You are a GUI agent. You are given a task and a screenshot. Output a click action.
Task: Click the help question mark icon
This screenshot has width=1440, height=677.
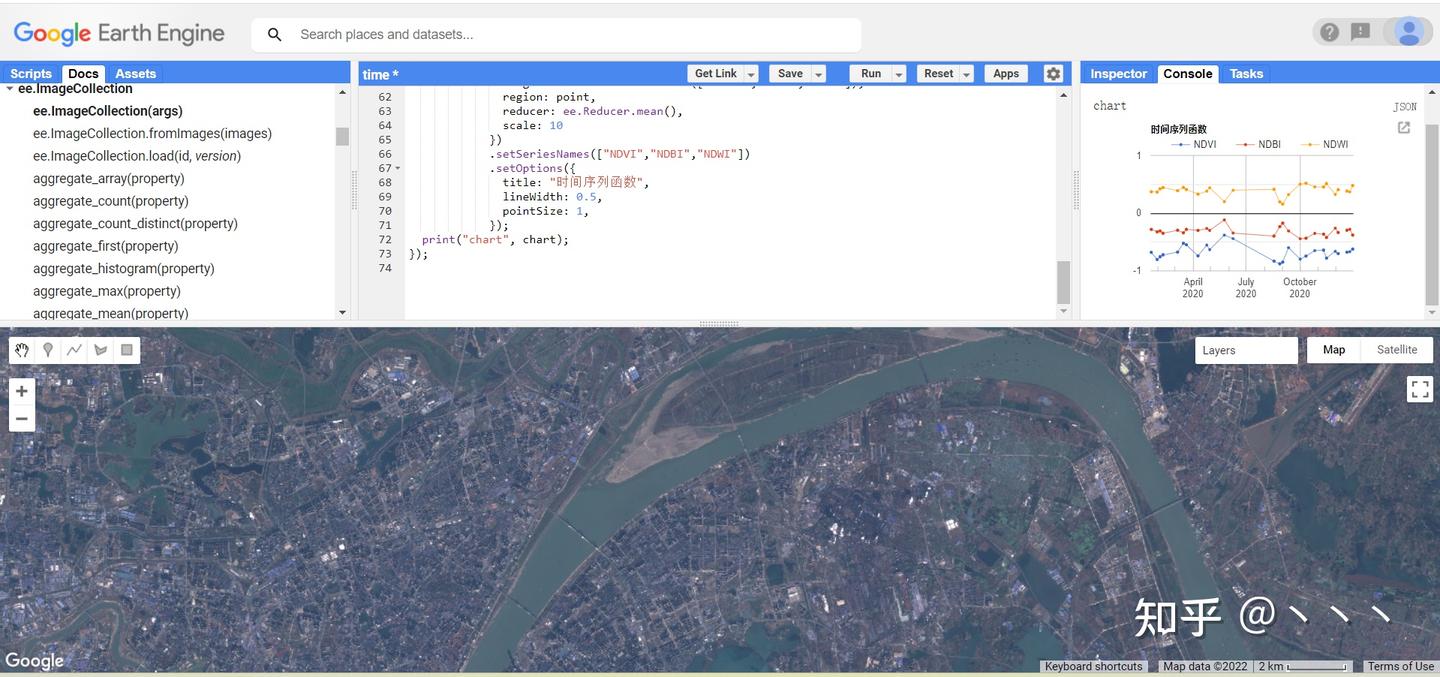pos(1329,32)
